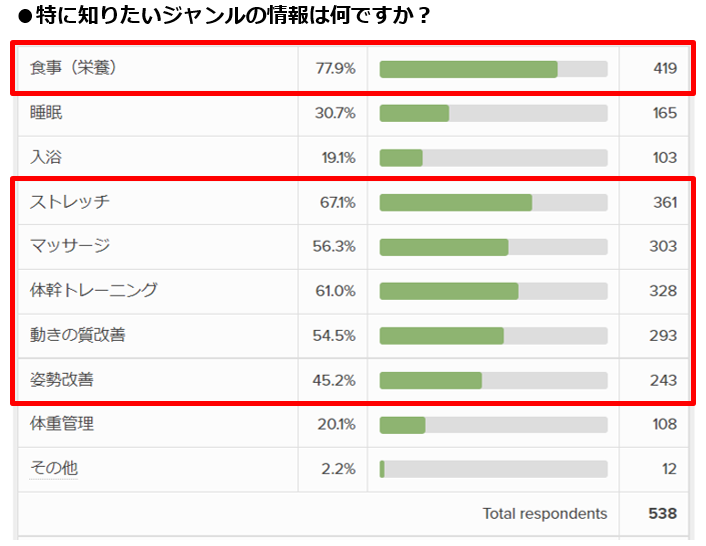Click the 体重管理 row label
Viewport: 706px width, 546px height.
tap(62, 424)
